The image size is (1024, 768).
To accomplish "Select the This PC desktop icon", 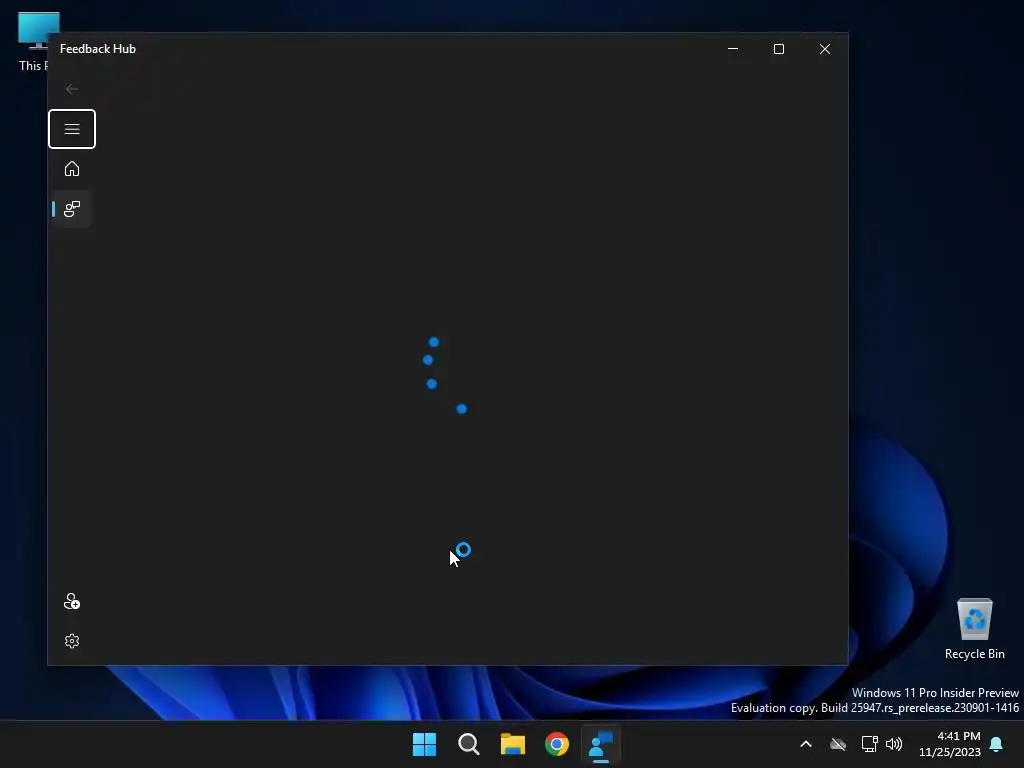I will click(33, 42).
